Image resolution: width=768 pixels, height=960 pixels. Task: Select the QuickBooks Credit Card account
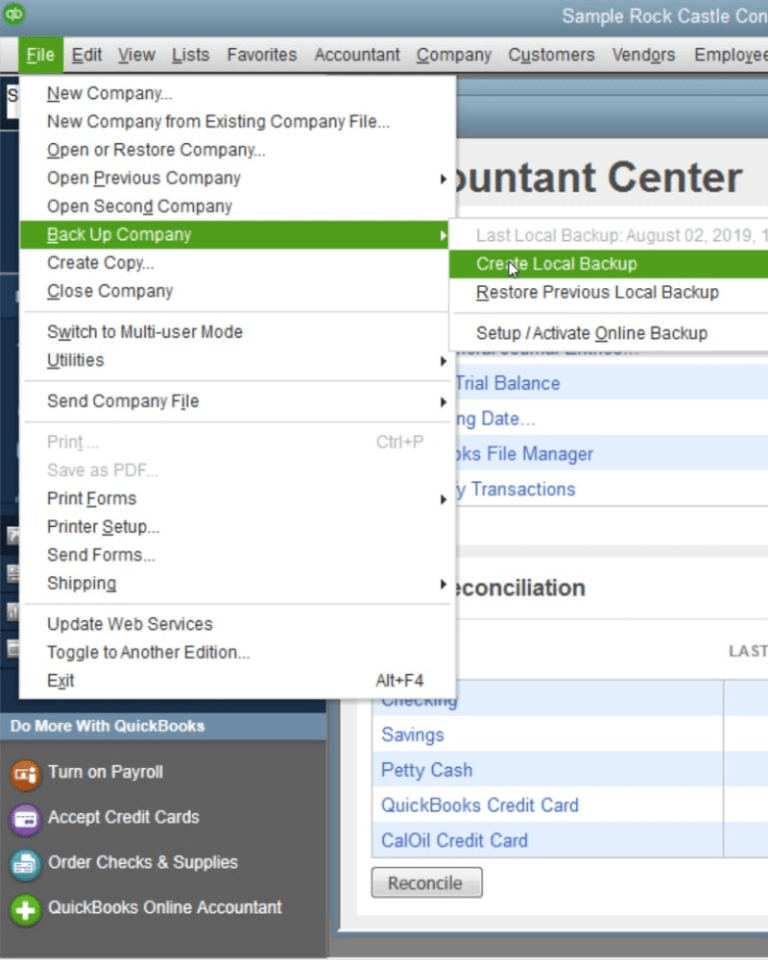pos(480,805)
